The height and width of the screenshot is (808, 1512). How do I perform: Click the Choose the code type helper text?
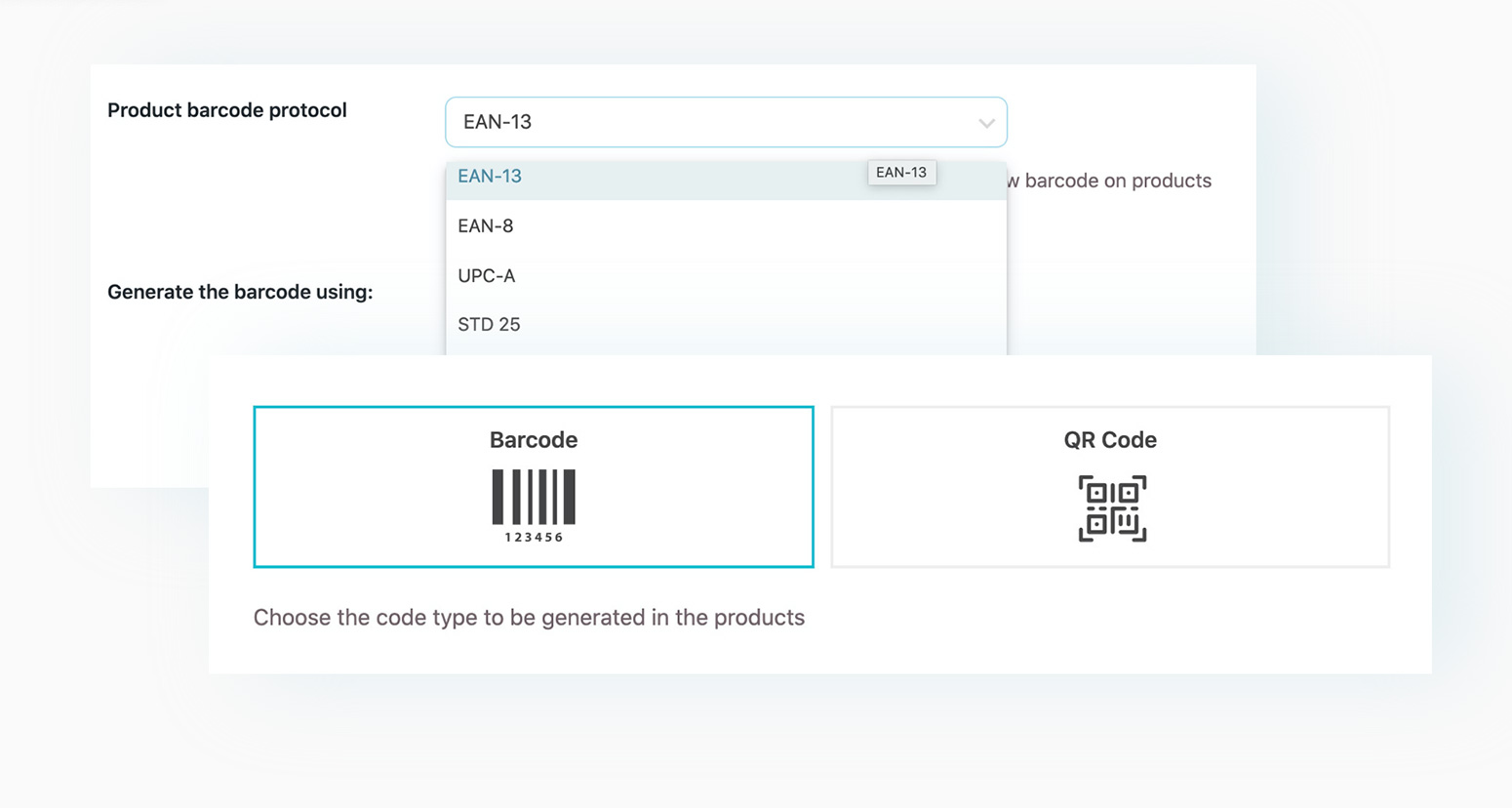(529, 617)
